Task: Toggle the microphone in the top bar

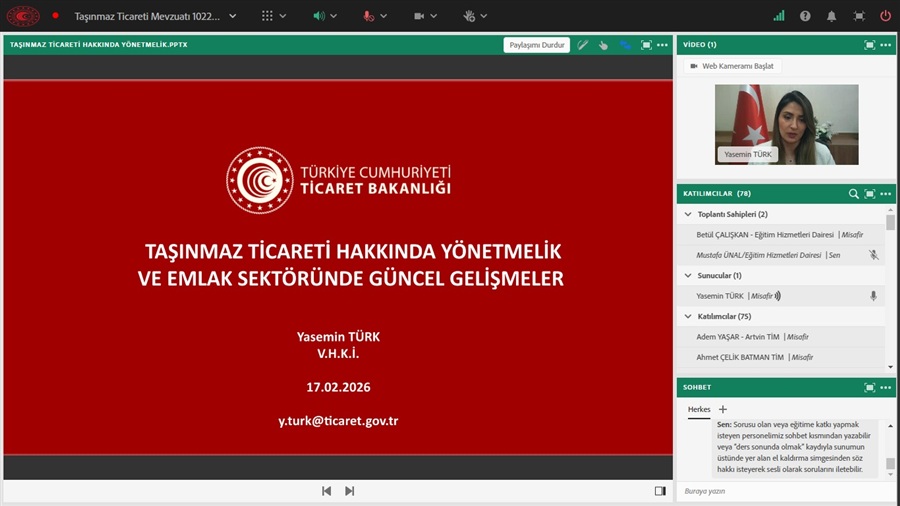Action: (369, 16)
